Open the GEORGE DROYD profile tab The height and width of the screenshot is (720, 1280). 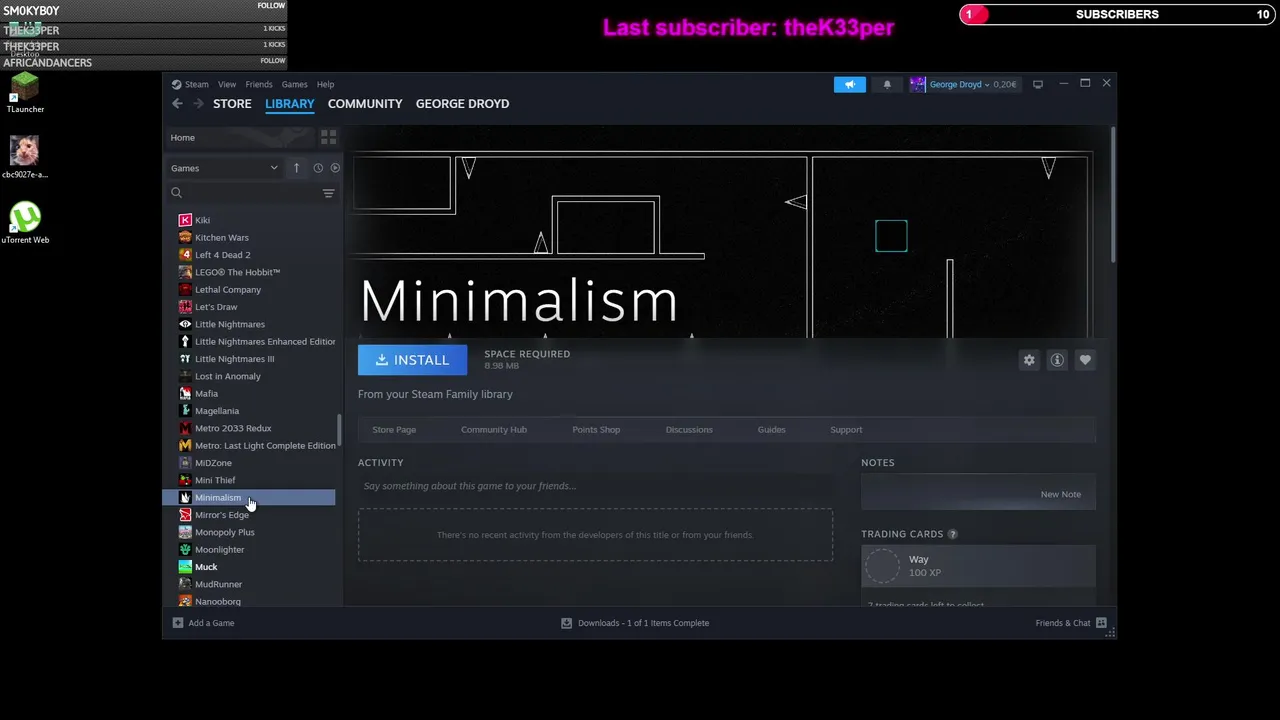click(x=462, y=103)
